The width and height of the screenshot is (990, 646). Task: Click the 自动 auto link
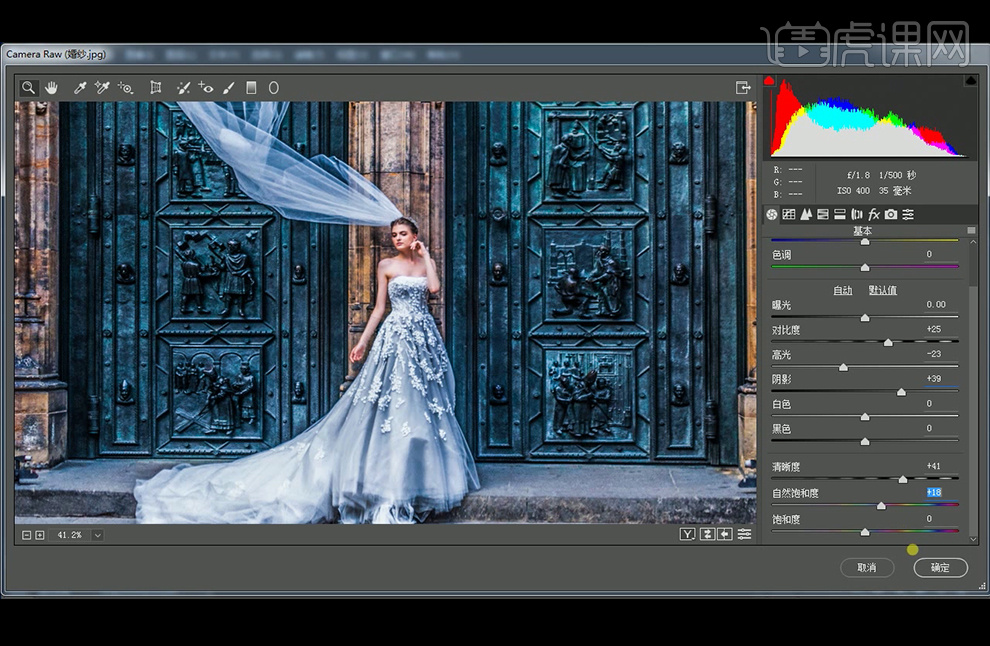point(843,291)
